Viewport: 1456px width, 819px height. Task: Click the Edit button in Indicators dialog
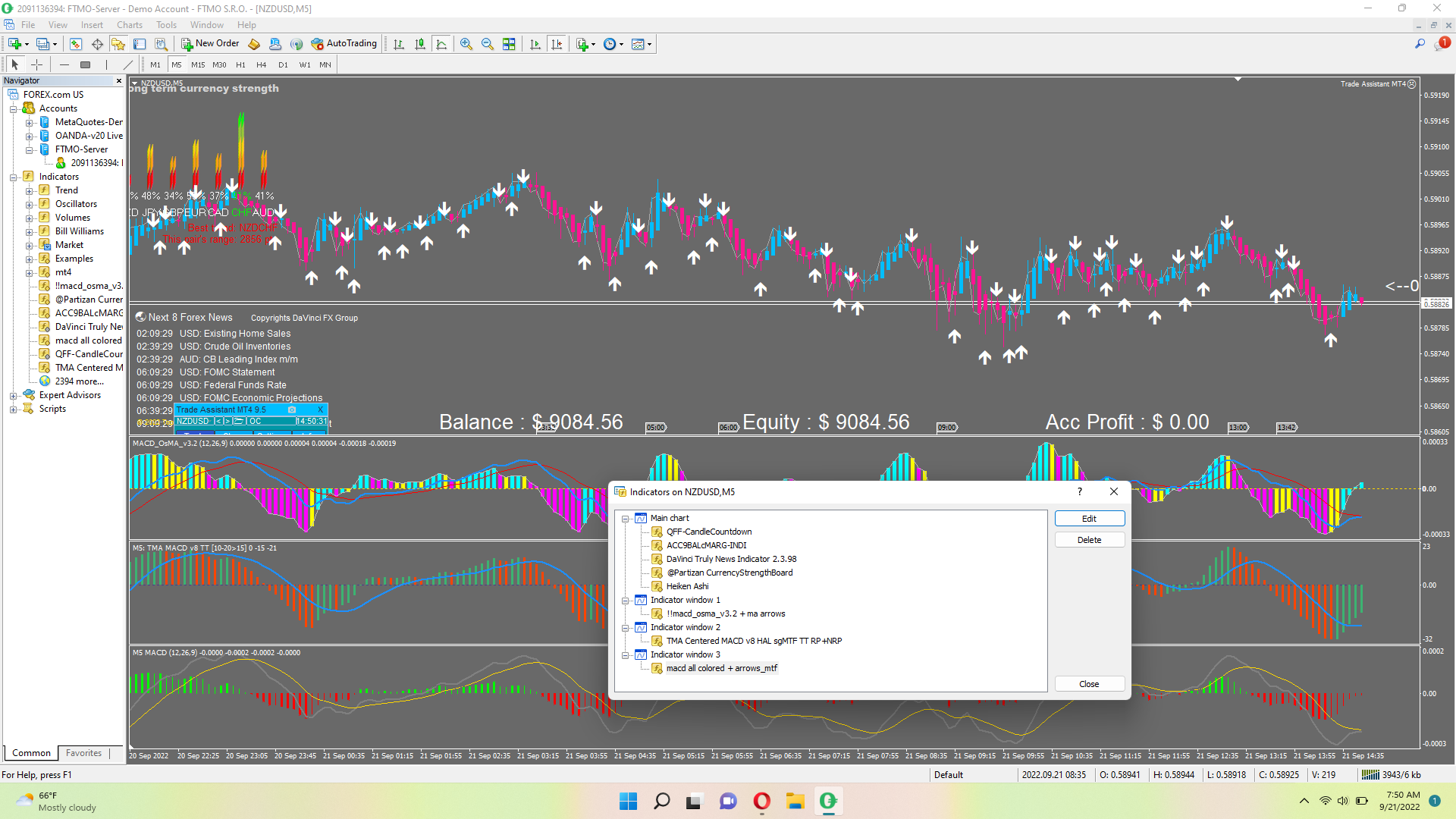(1089, 519)
